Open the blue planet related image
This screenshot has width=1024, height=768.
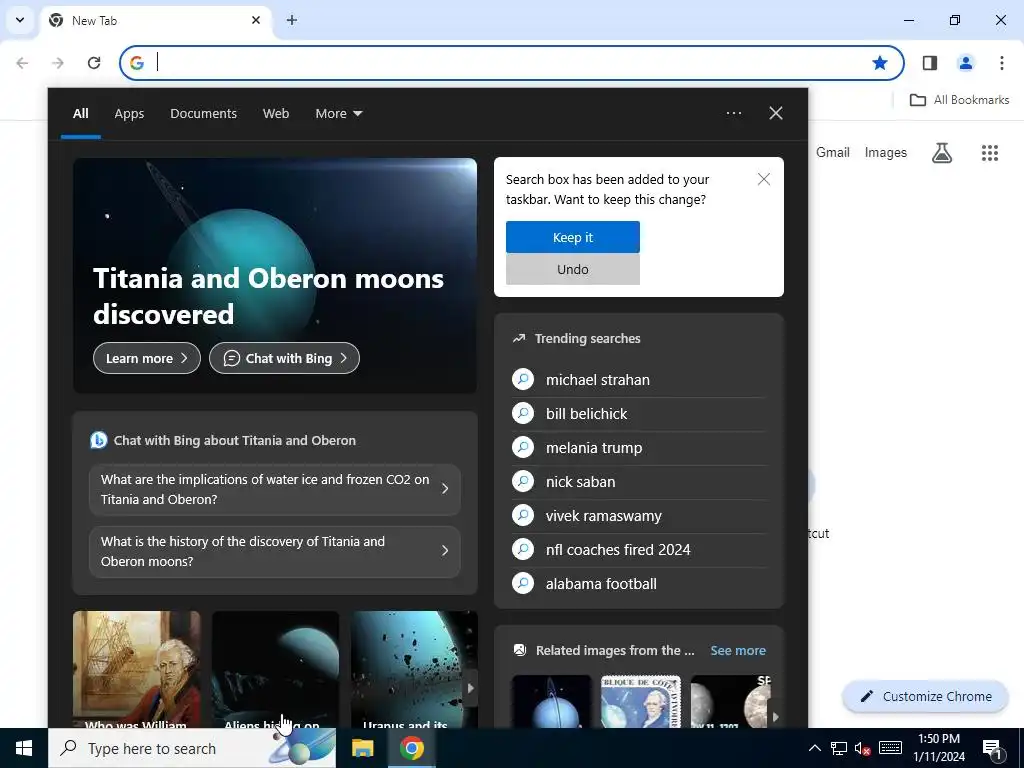coord(551,702)
